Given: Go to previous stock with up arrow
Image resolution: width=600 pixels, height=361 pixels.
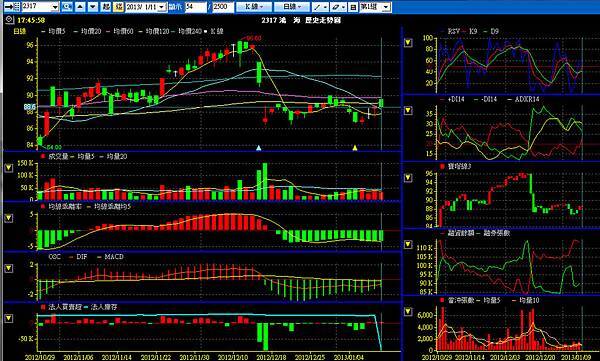Looking at the screenshot, I should (x=80, y=7).
